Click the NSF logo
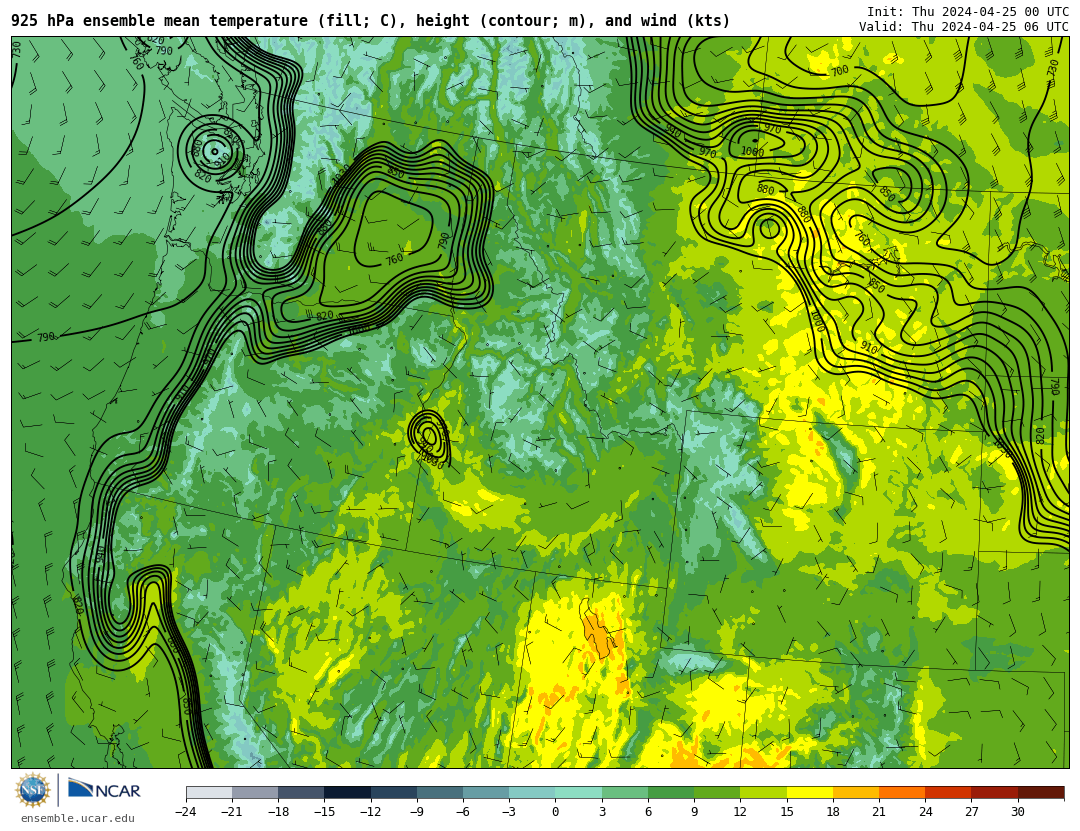This screenshot has width=1080, height=831. (32, 790)
